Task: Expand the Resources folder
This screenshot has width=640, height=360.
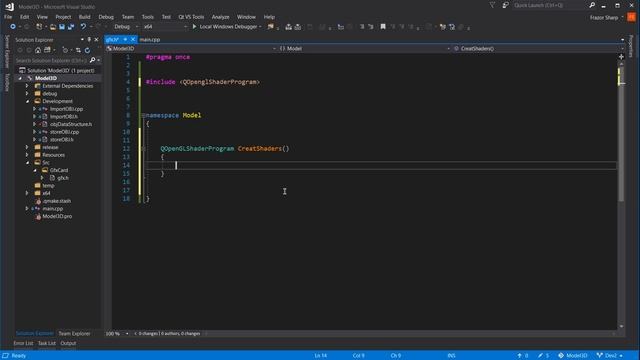Action: click(x=27, y=155)
